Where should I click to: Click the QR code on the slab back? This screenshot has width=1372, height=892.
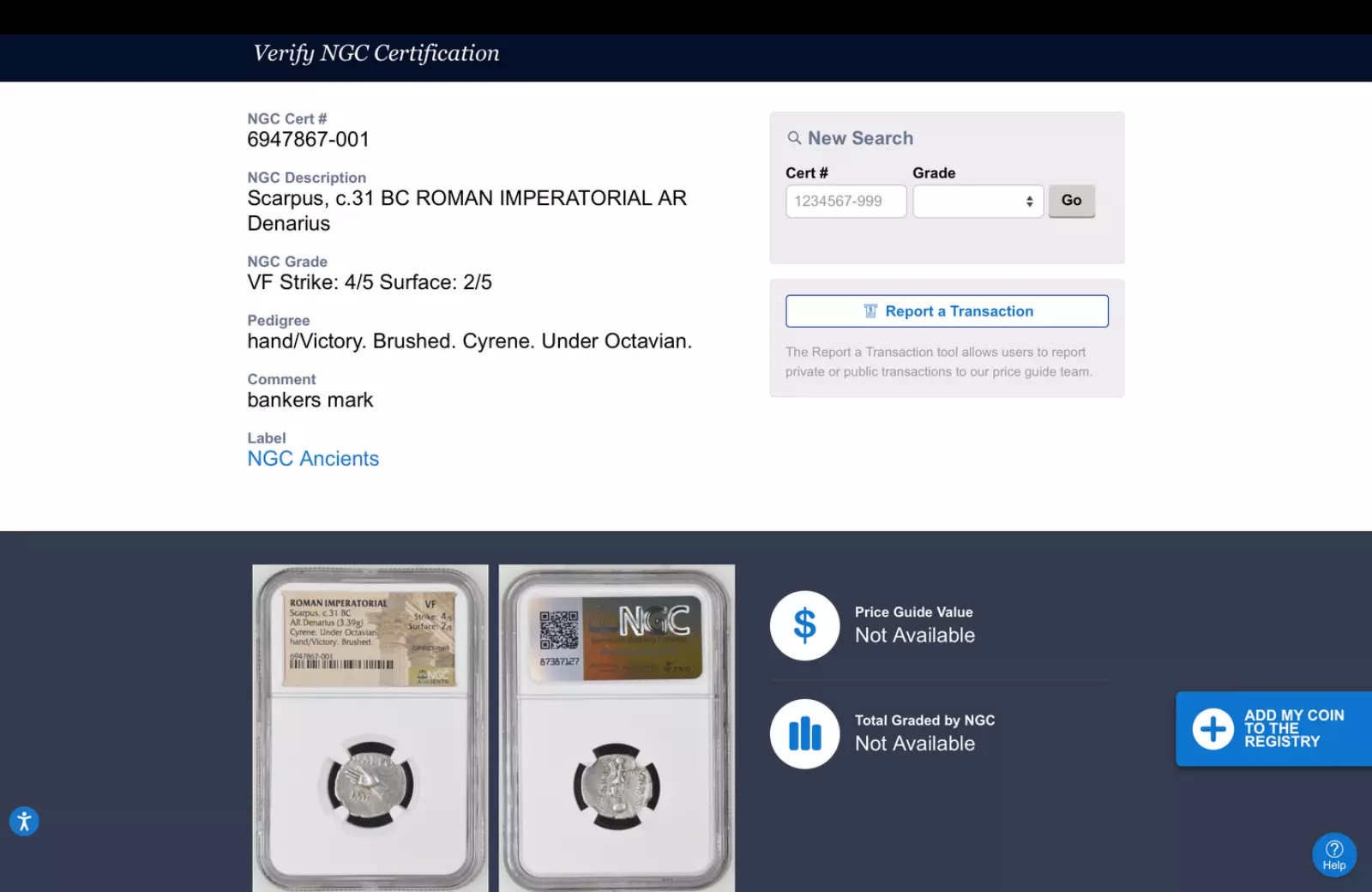pyautogui.click(x=558, y=630)
